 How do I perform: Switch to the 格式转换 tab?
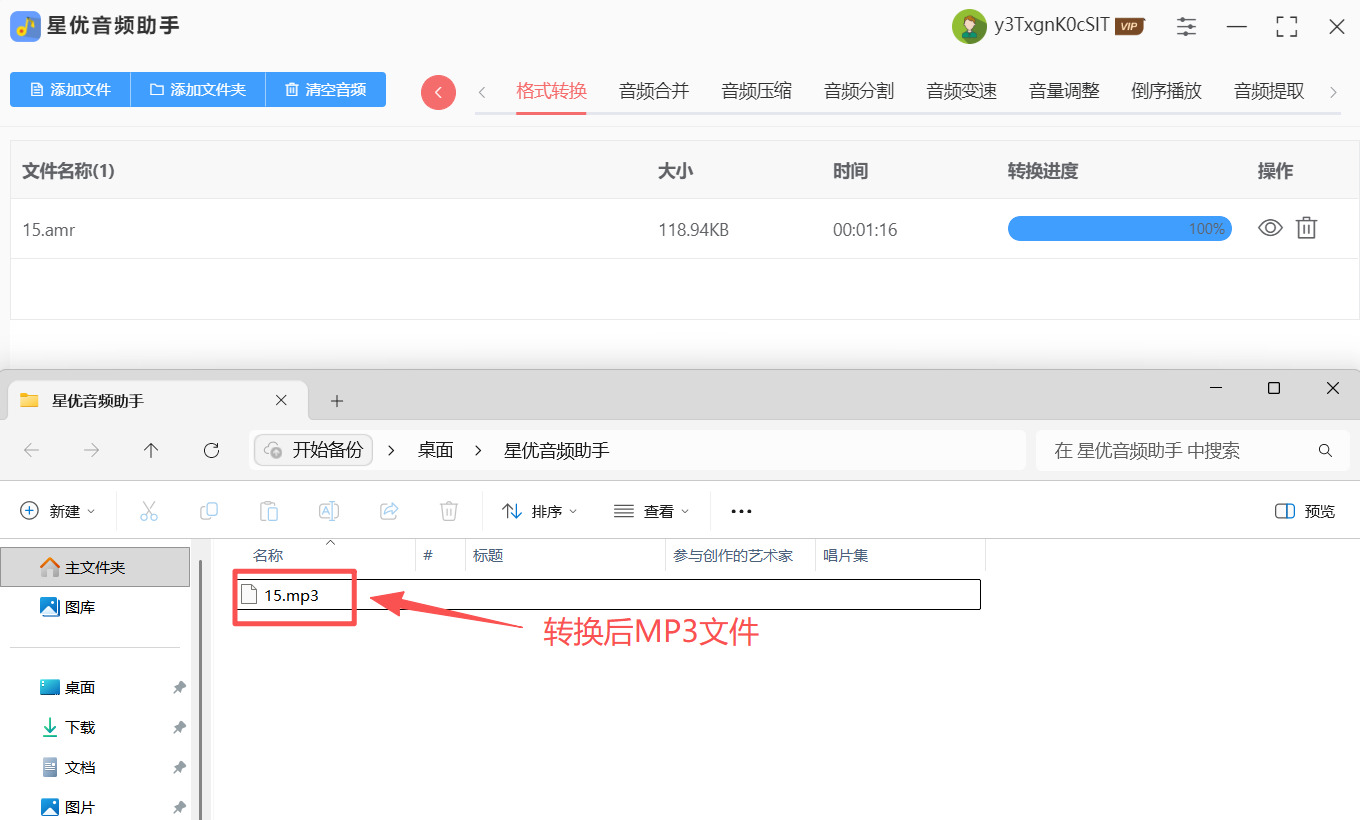[x=551, y=92]
